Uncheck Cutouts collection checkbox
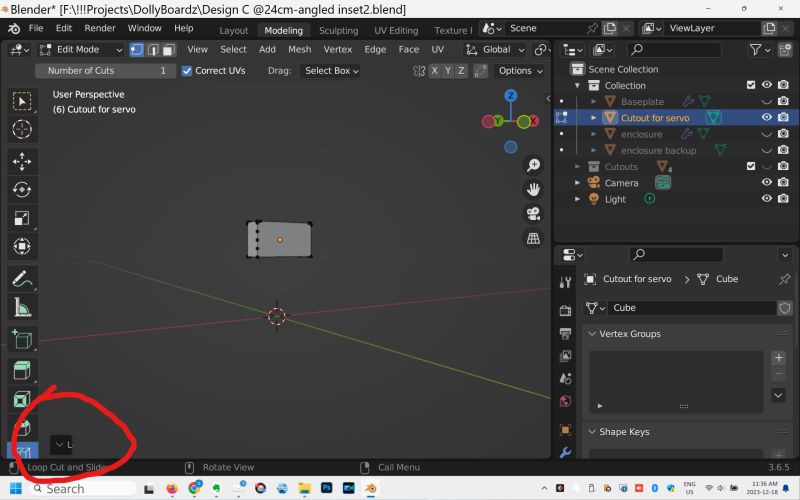Image resolution: width=800 pixels, height=500 pixels. coord(751,166)
